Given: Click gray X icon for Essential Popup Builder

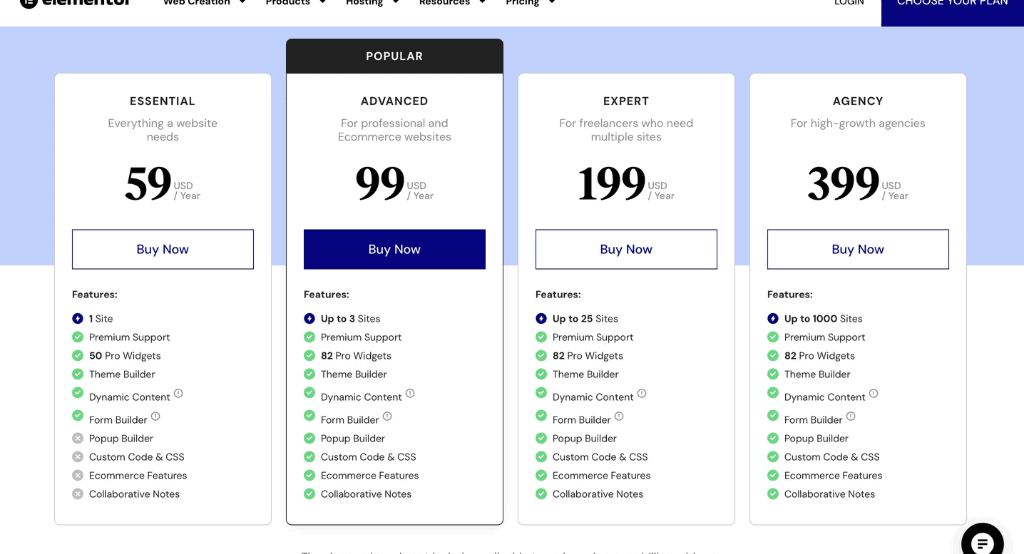Looking at the screenshot, I should 78,438.
